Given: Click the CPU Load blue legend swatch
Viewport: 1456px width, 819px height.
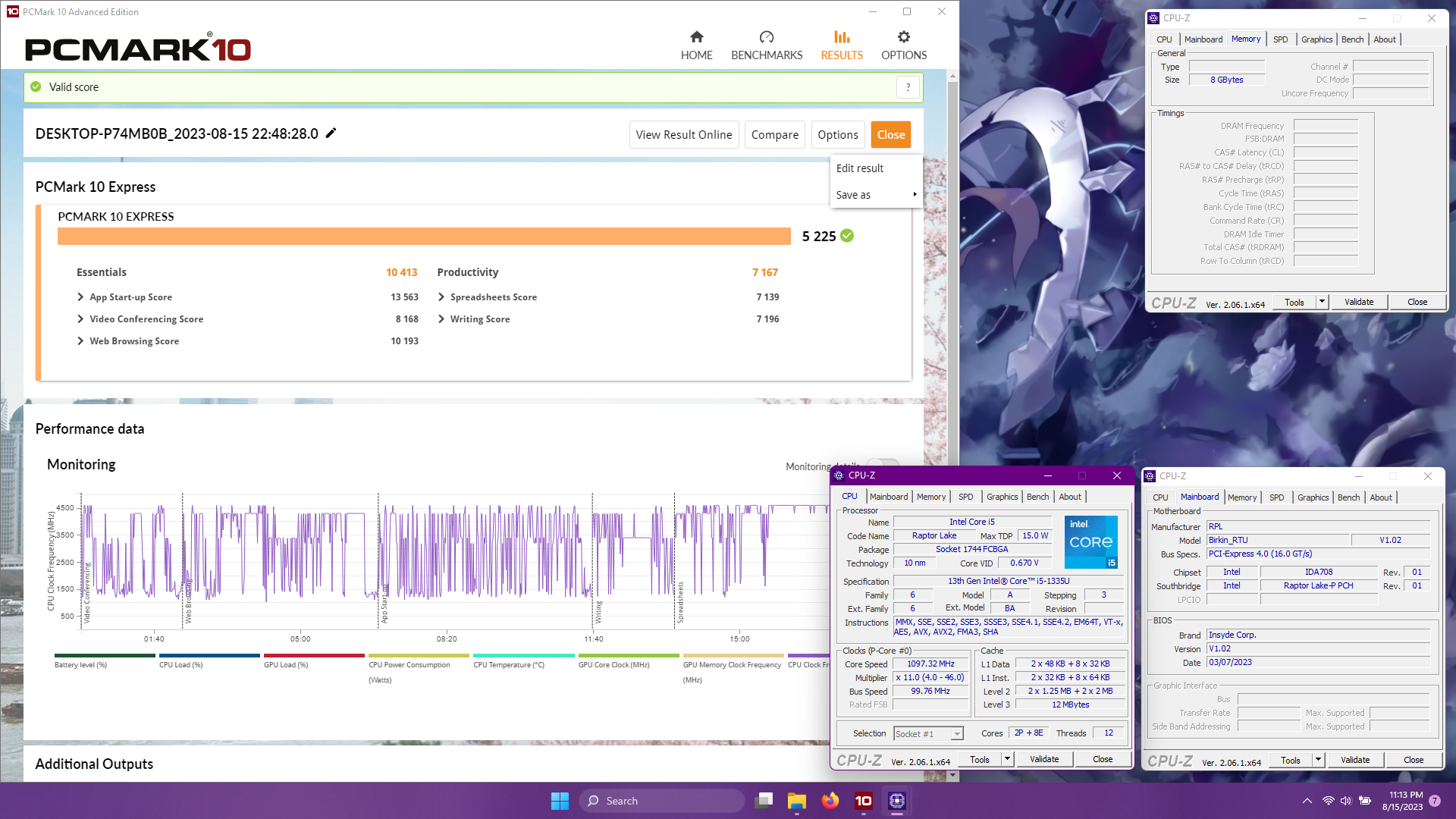Looking at the screenshot, I should coord(209,655).
